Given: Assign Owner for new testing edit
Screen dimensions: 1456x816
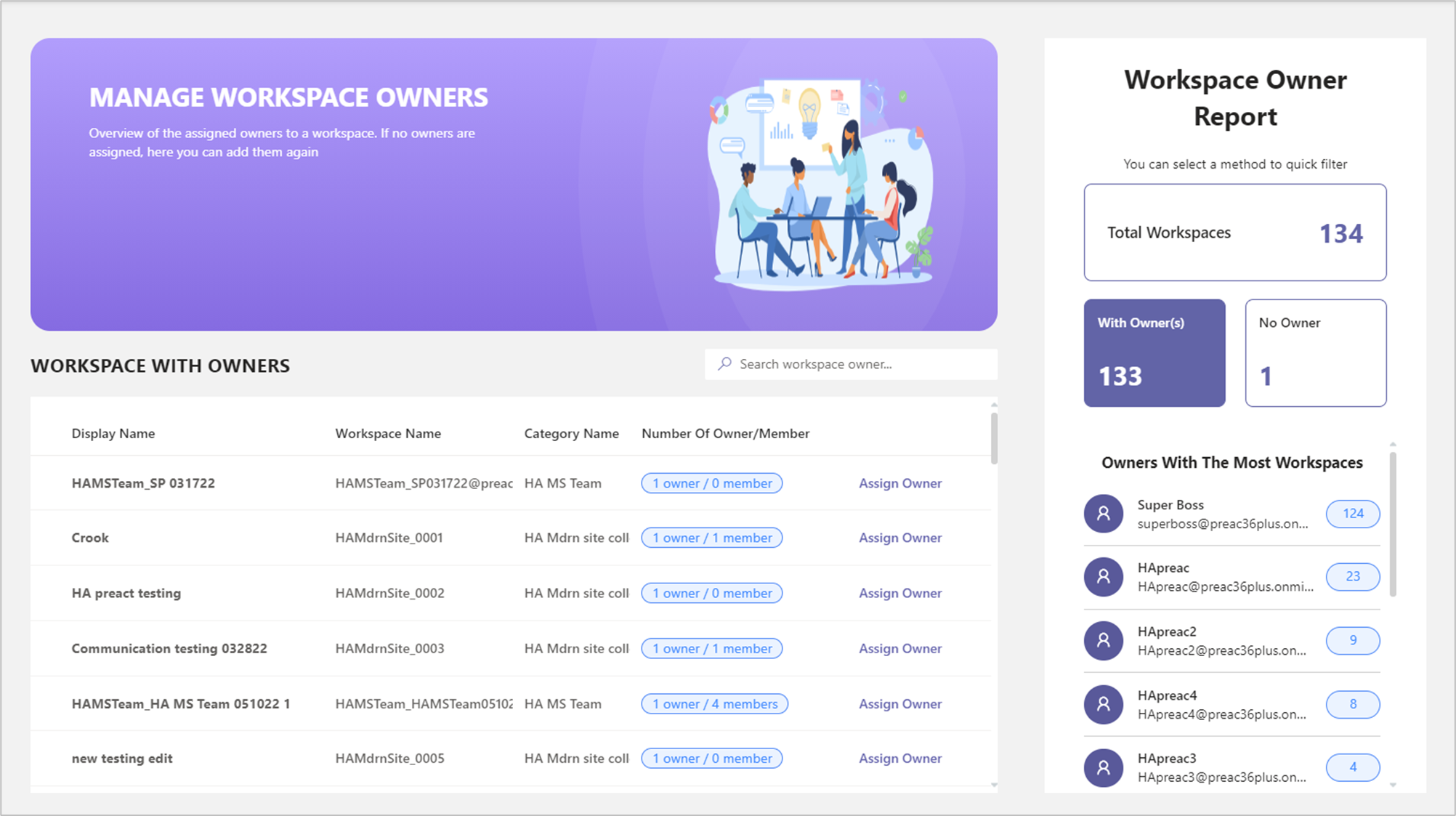Looking at the screenshot, I should tap(899, 759).
